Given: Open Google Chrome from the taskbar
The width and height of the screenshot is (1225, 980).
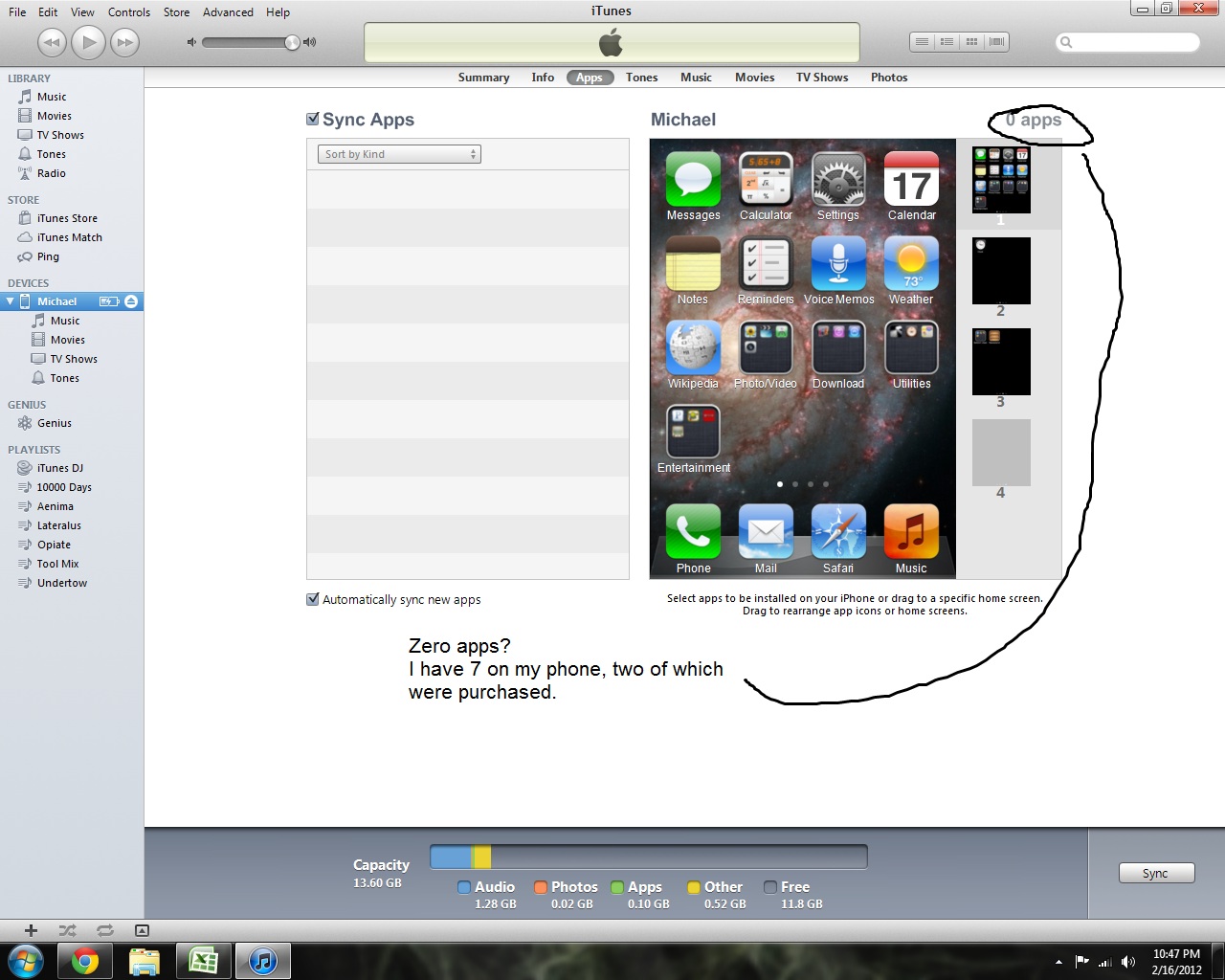Looking at the screenshot, I should tap(85, 961).
